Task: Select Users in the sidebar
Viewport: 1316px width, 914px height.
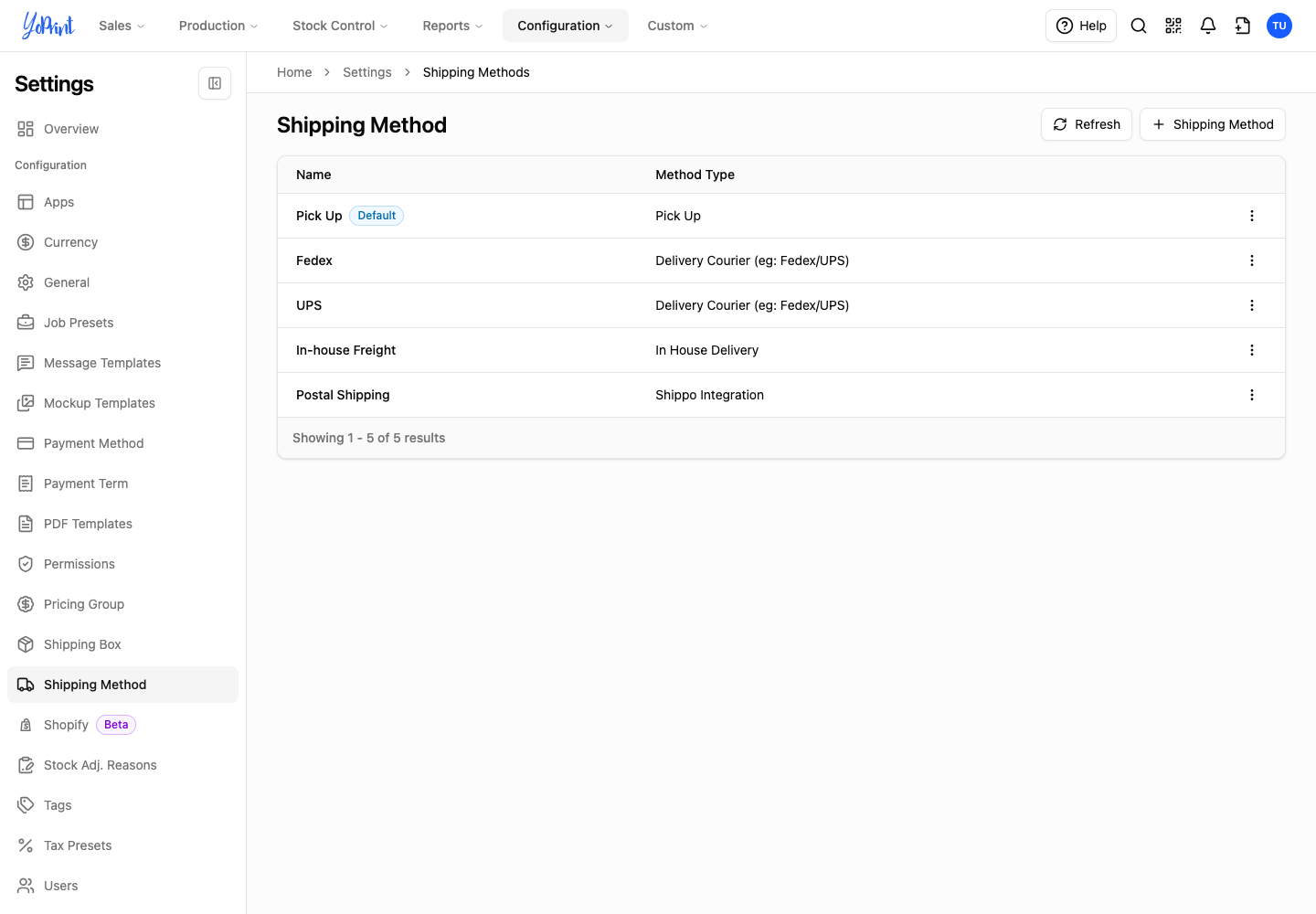Action: click(x=122, y=886)
